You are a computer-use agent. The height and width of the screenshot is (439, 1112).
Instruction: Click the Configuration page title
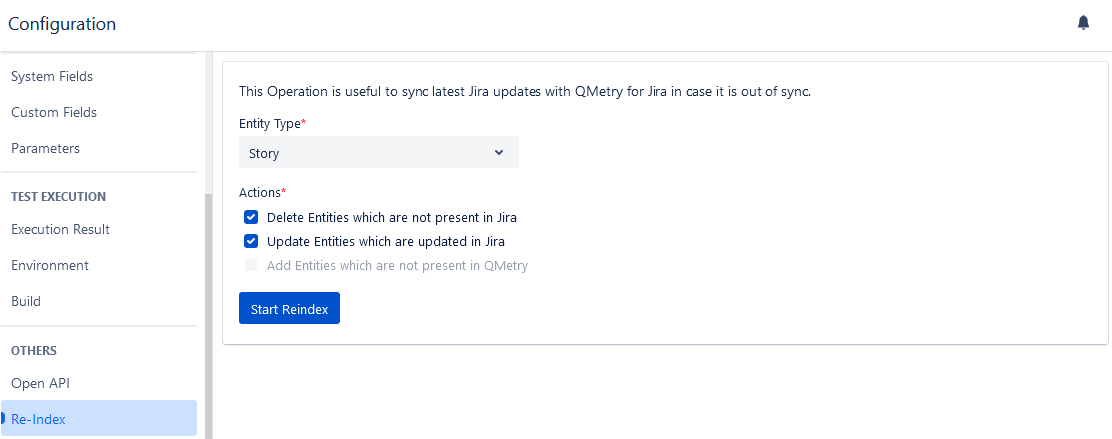tap(62, 24)
